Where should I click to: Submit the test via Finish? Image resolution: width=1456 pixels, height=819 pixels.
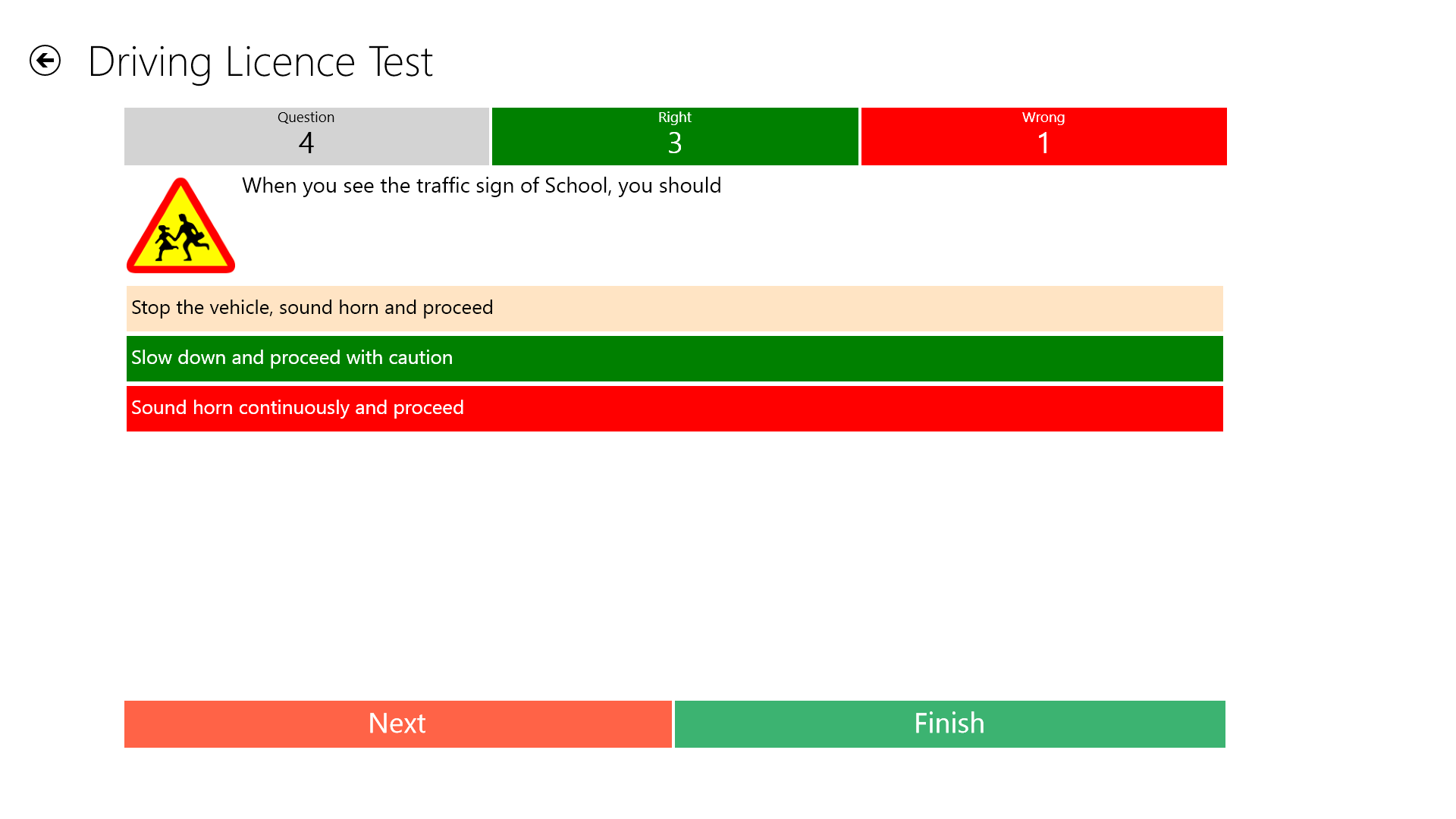click(x=949, y=723)
